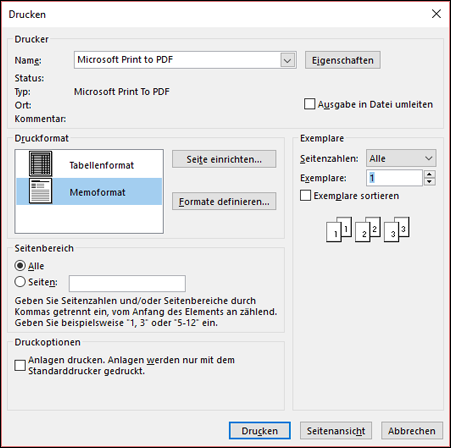Enable Anlagen drucken checkbox
Screen dimensions: 451x448
pos(20,365)
